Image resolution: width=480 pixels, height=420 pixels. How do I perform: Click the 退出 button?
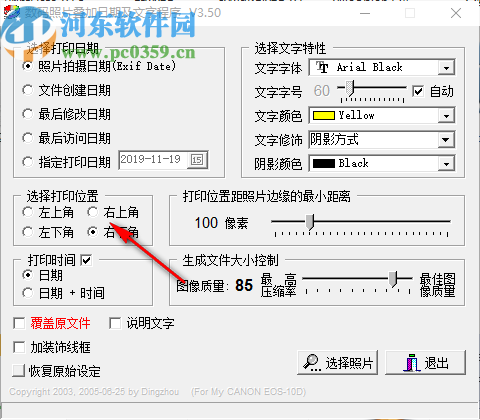click(425, 362)
